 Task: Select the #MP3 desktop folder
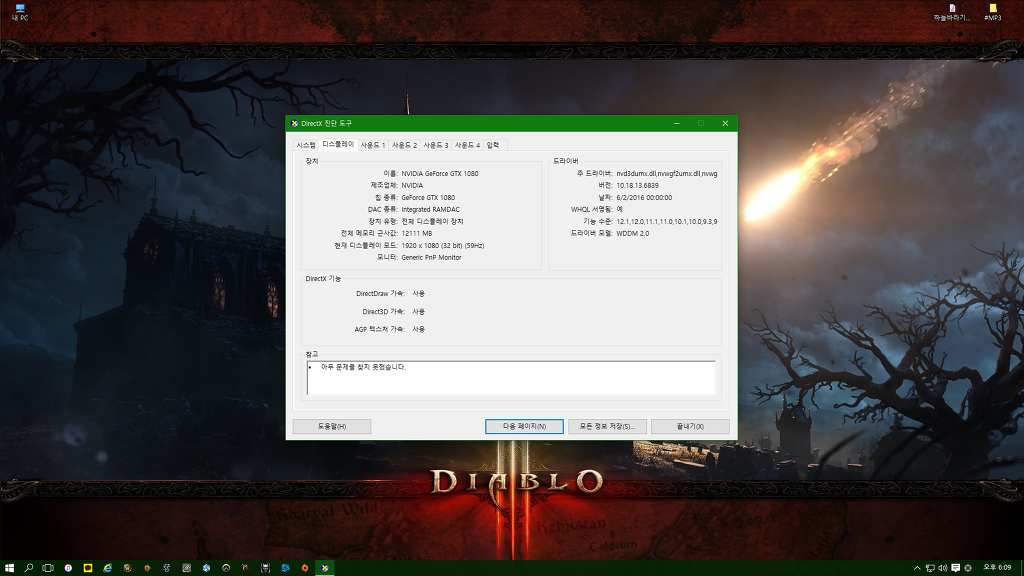click(x=993, y=12)
